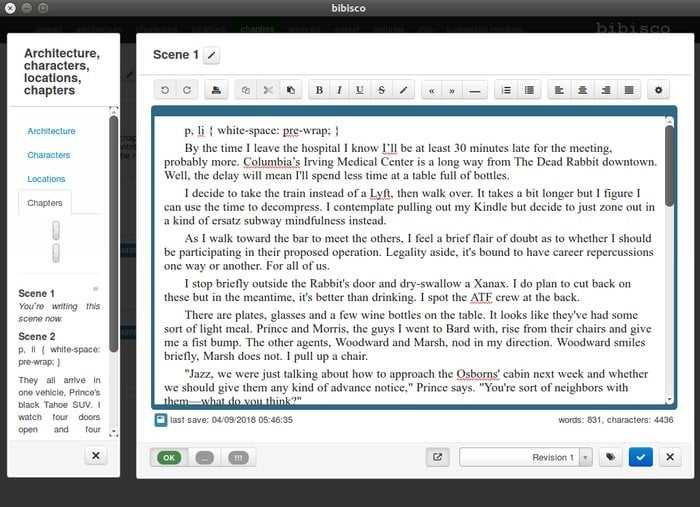
Task: Select Scene 2 in the side panel
Action: pos(37,337)
